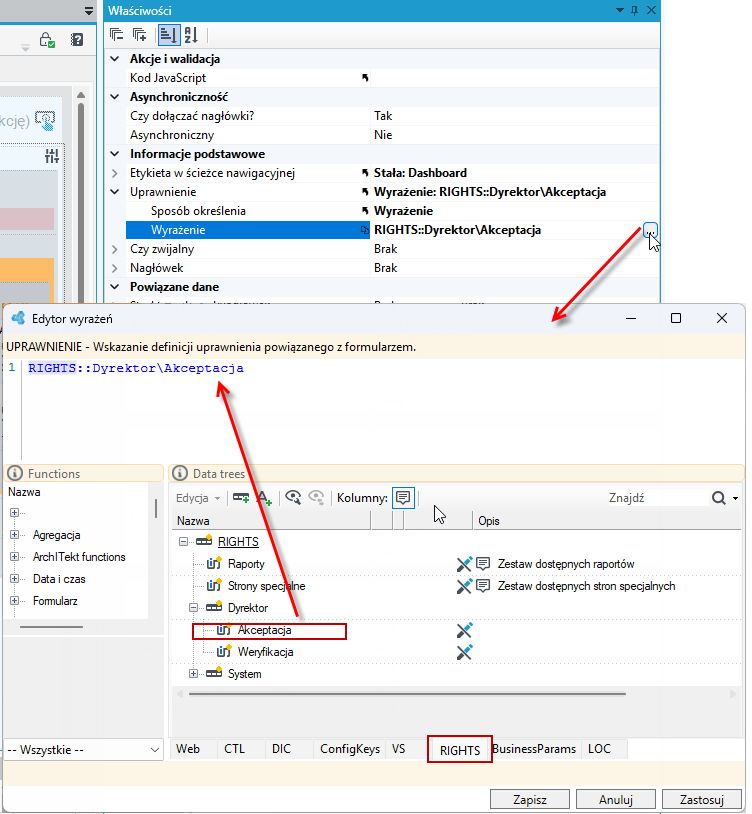Image resolution: width=752 pixels, height=814 pixels.
Task: Click the Functions panel info icon
Action: [15, 473]
